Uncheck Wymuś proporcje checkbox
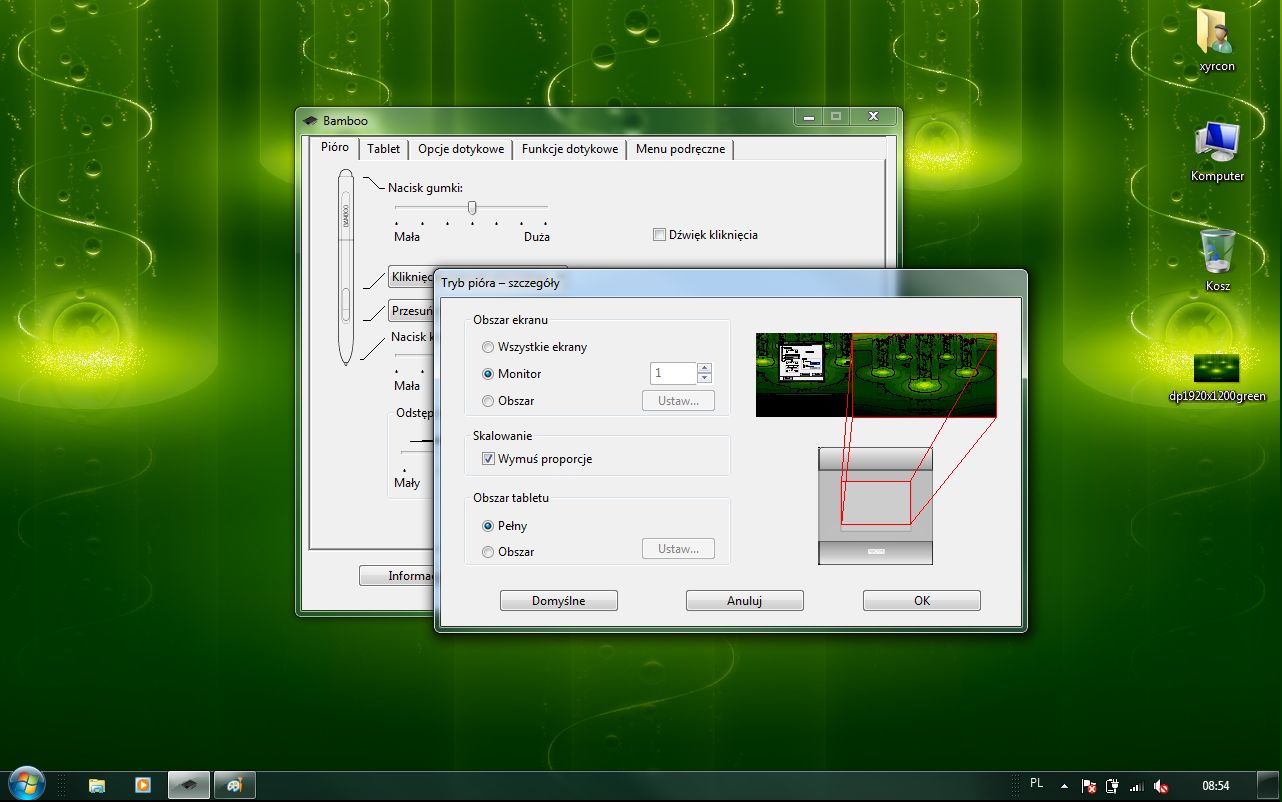 488,459
